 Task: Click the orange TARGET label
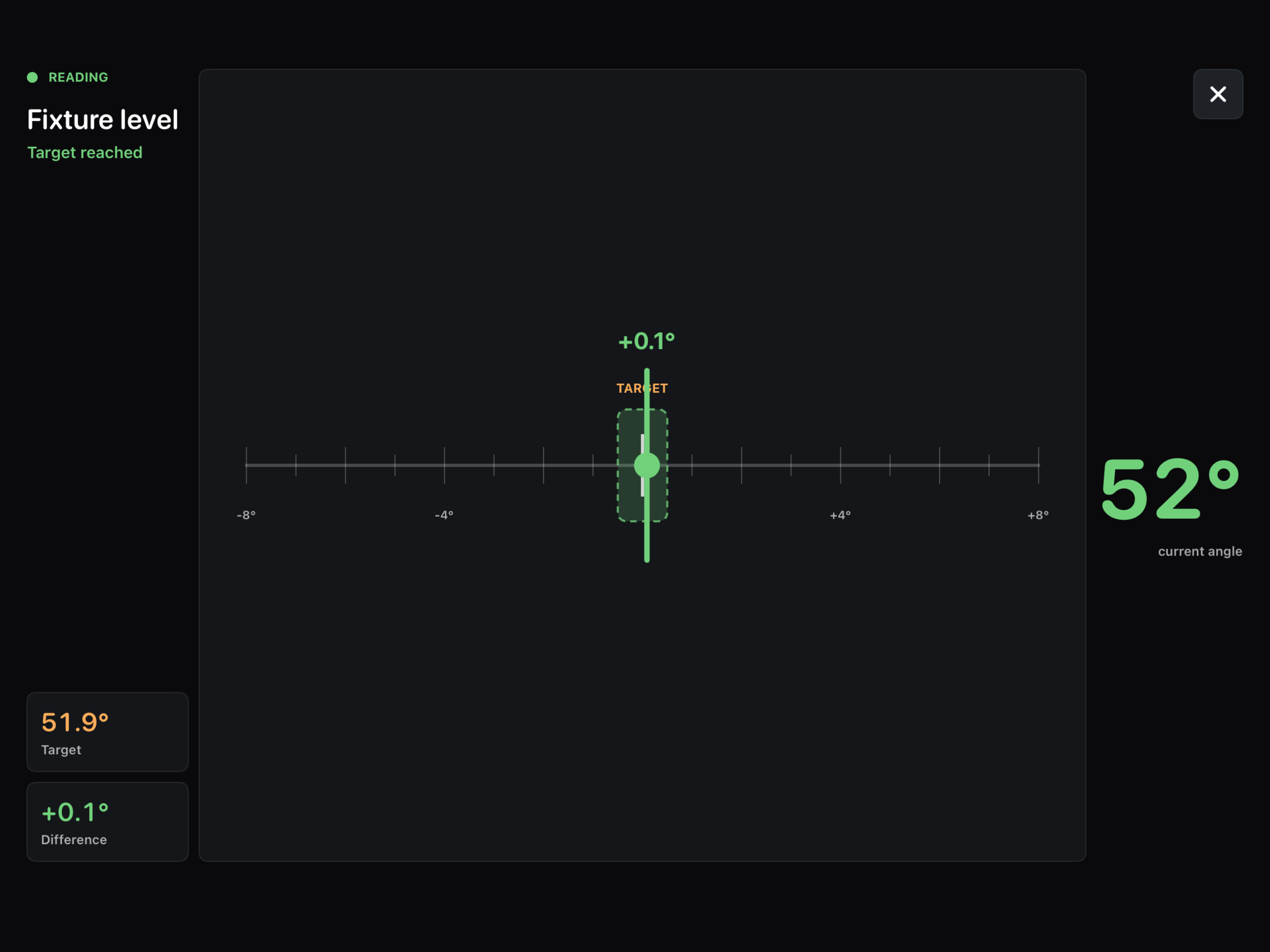pyautogui.click(x=642, y=388)
